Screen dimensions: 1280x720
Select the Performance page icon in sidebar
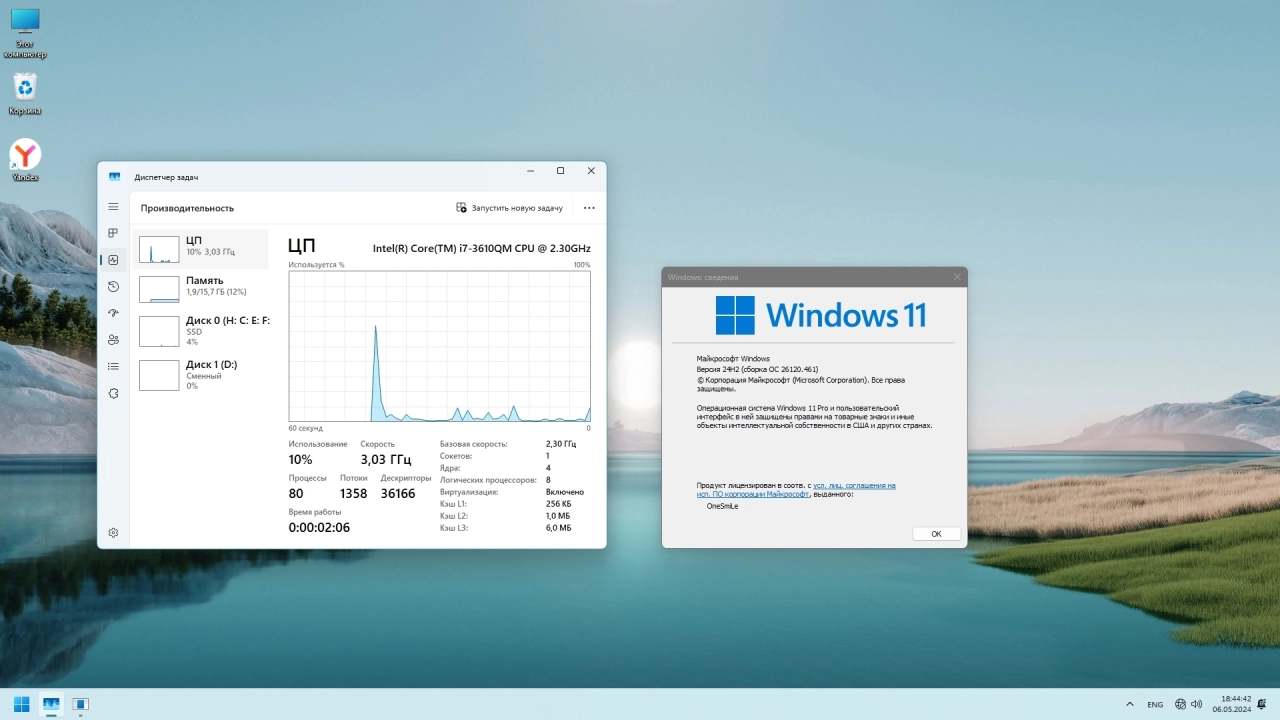pos(113,260)
